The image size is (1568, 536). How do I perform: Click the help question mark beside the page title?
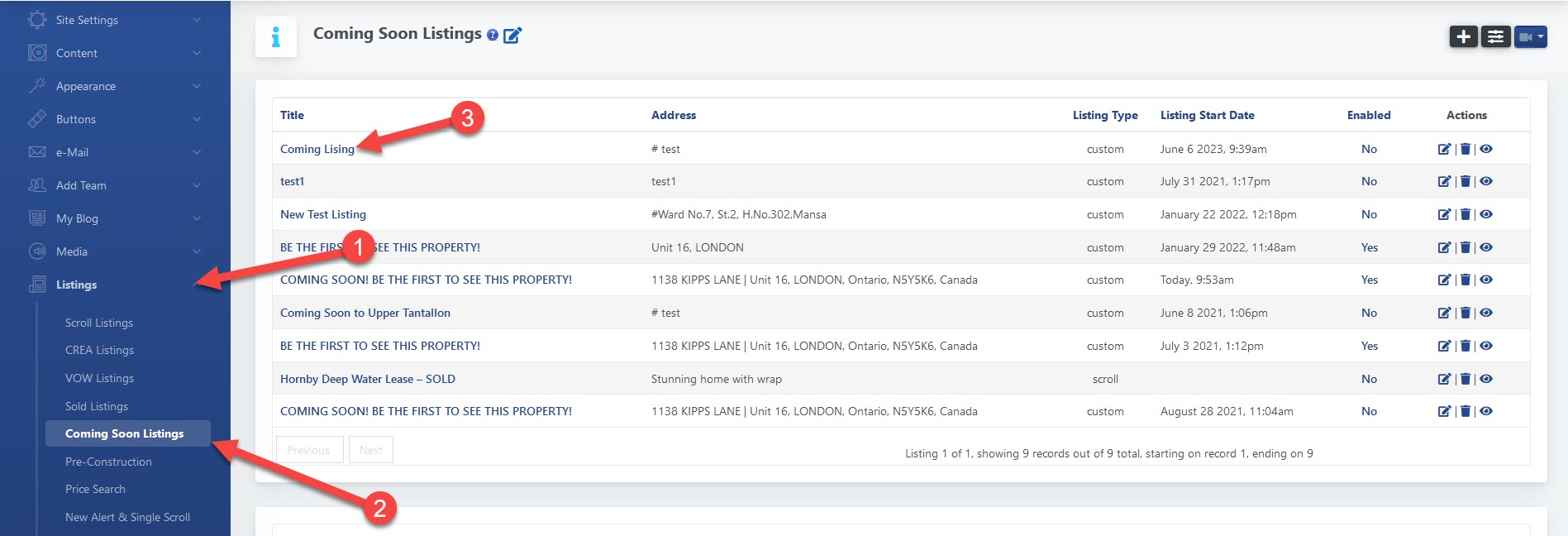(493, 35)
